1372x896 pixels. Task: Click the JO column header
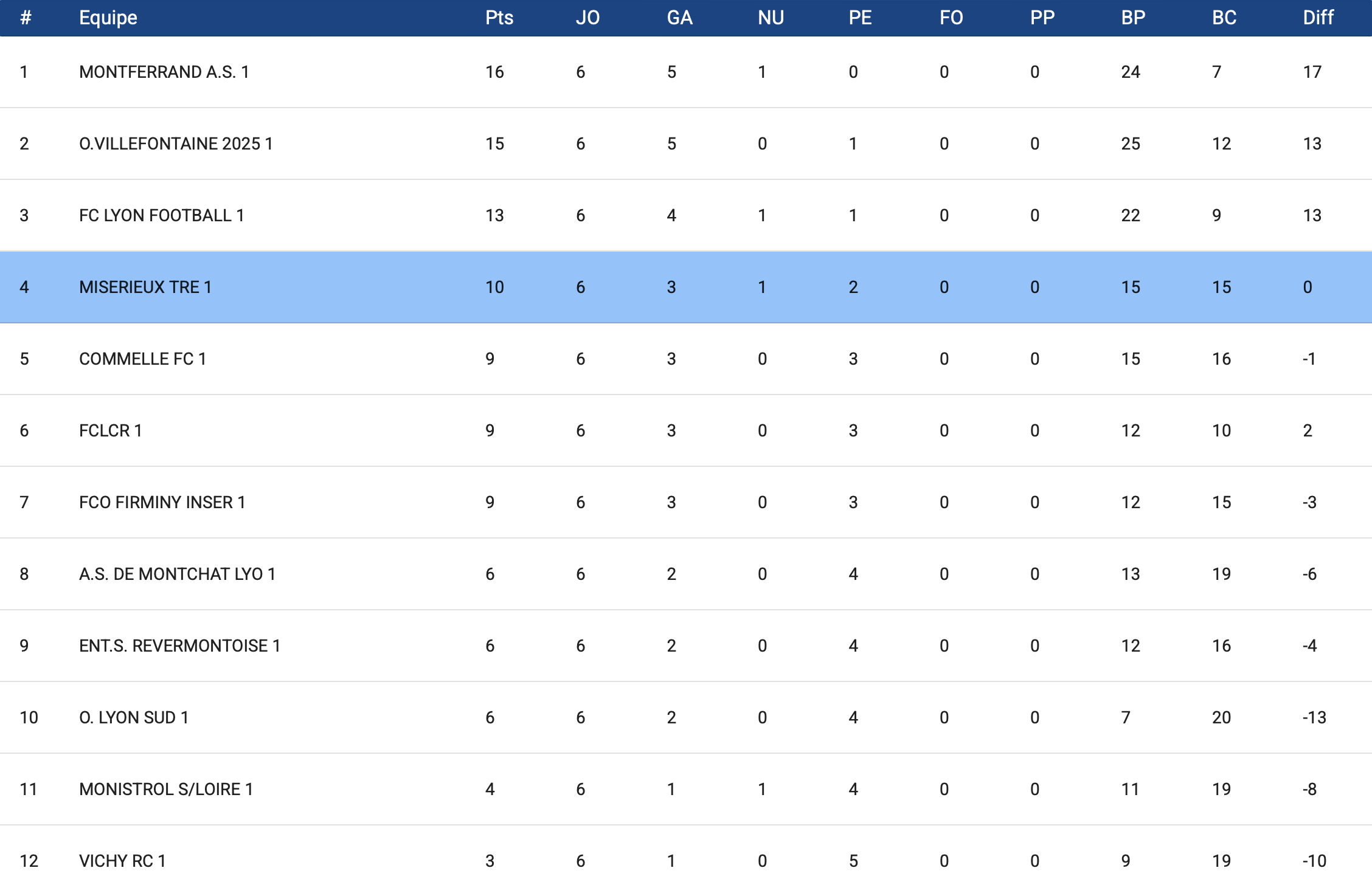587,18
